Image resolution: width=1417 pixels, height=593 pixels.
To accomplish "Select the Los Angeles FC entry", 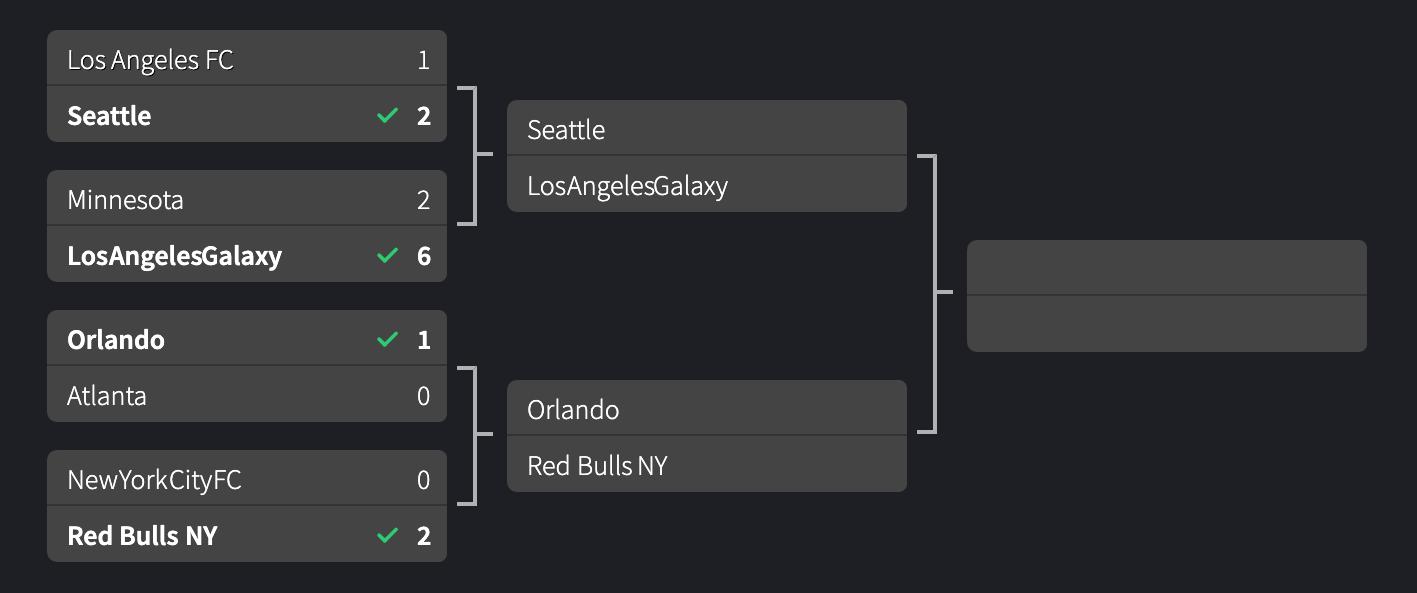I will (150, 59).
